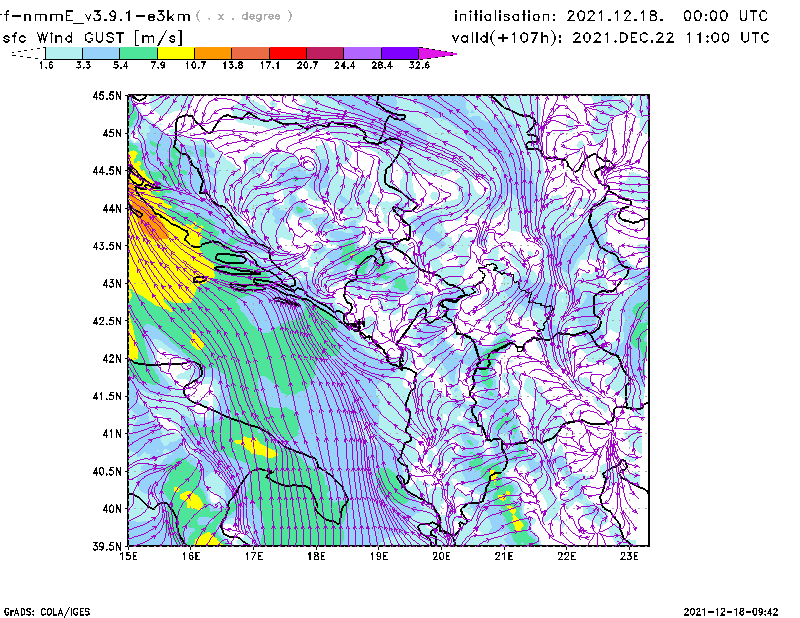Click the violet 28.4–32.6 legend swatch
This screenshot has height=618, width=800.
click(x=400, y=53)
